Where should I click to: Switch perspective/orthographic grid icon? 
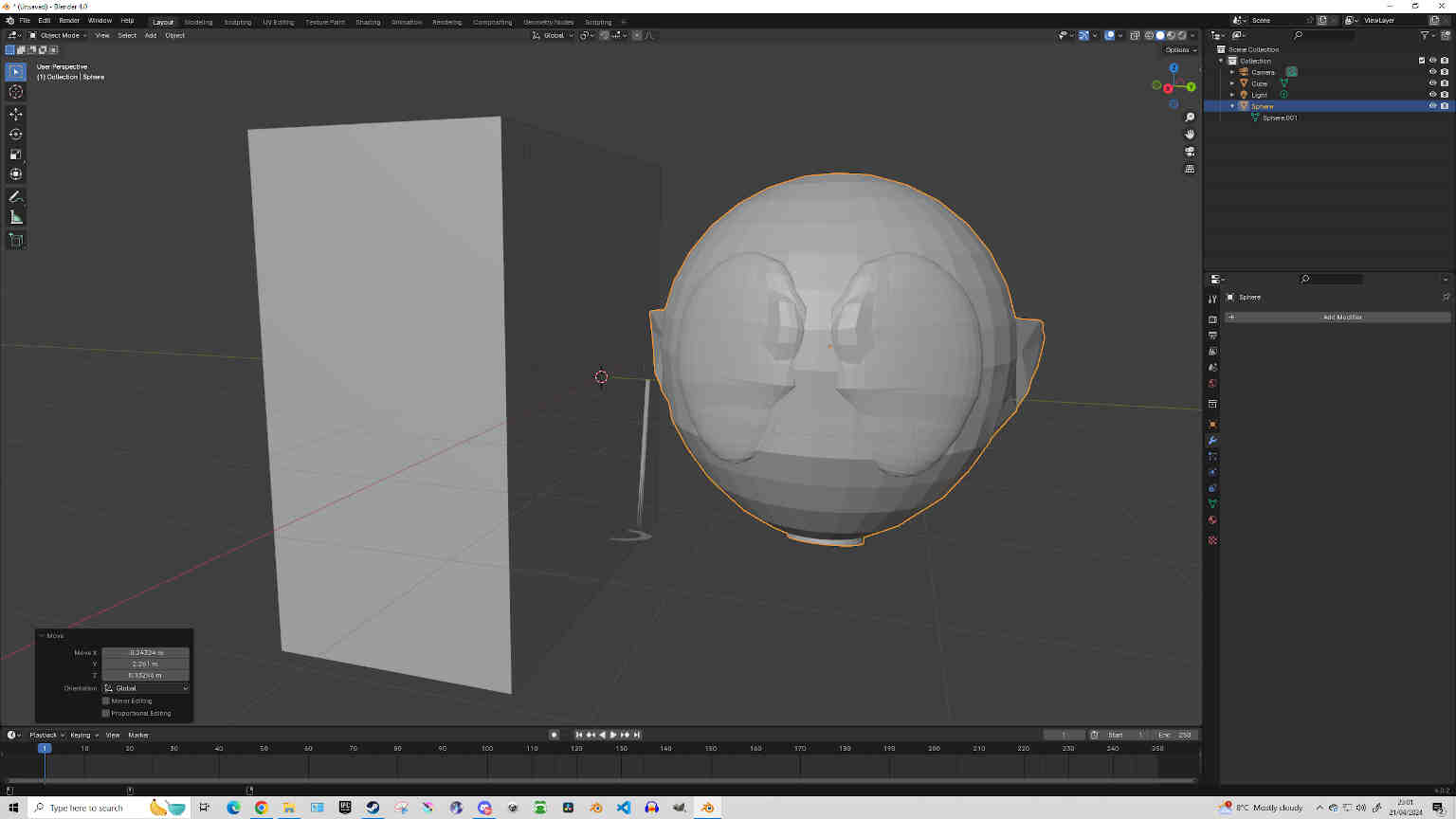1190,169
